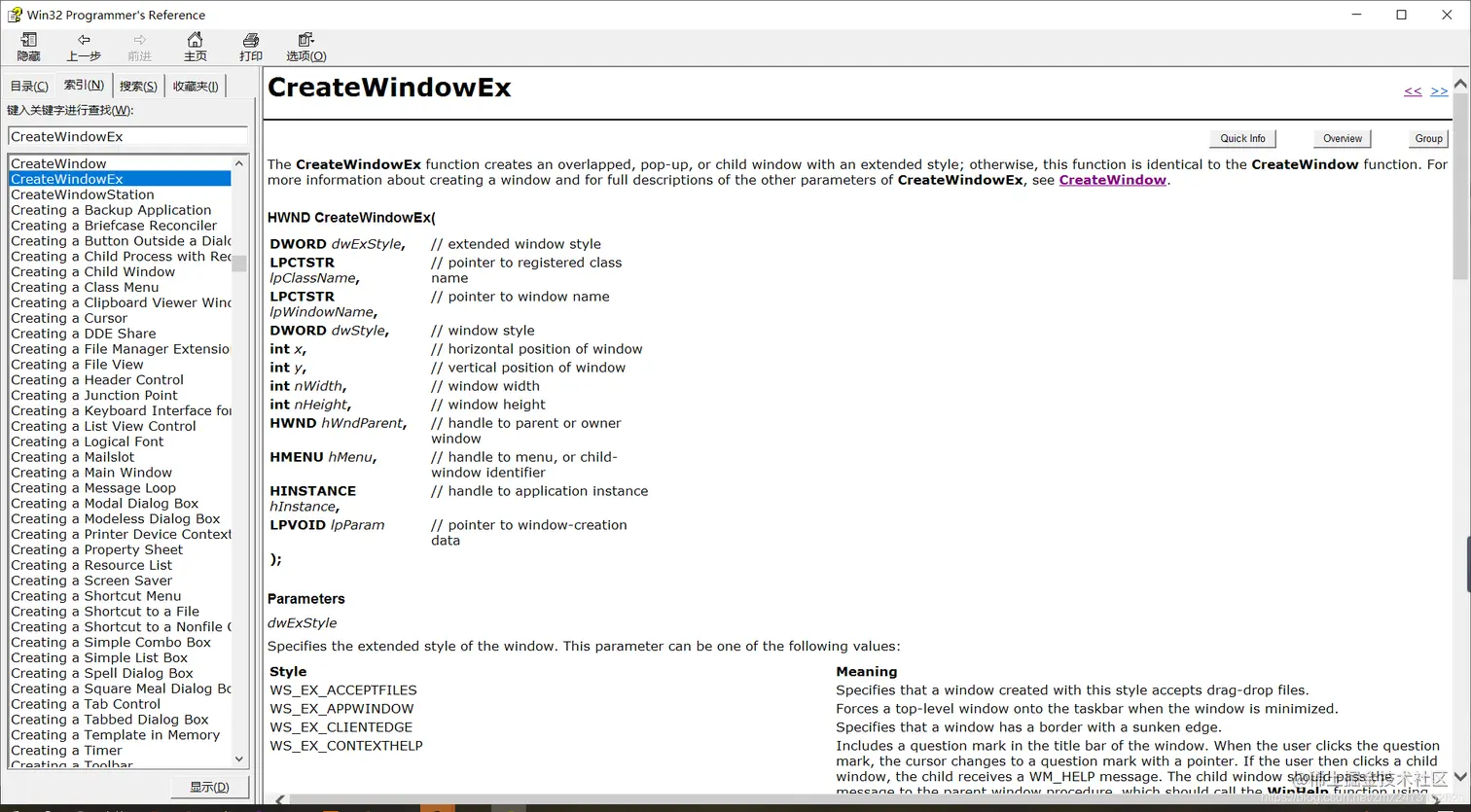Switch to the 索引(N) index tab

click(x=84, y=86)
